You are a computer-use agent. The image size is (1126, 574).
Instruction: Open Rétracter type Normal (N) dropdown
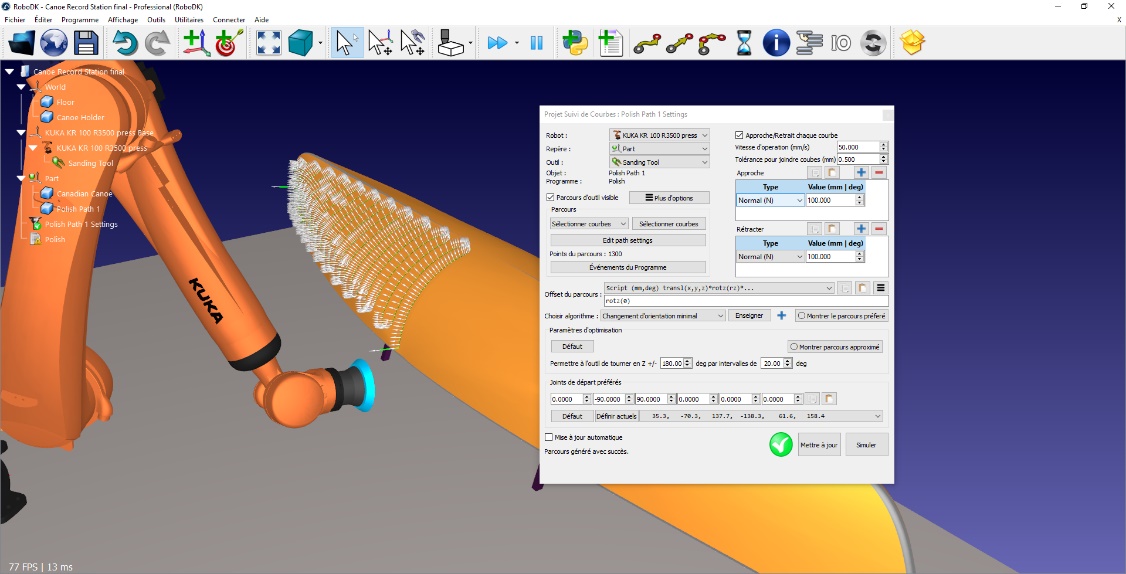pyautogui.click(x=771, y=256)
